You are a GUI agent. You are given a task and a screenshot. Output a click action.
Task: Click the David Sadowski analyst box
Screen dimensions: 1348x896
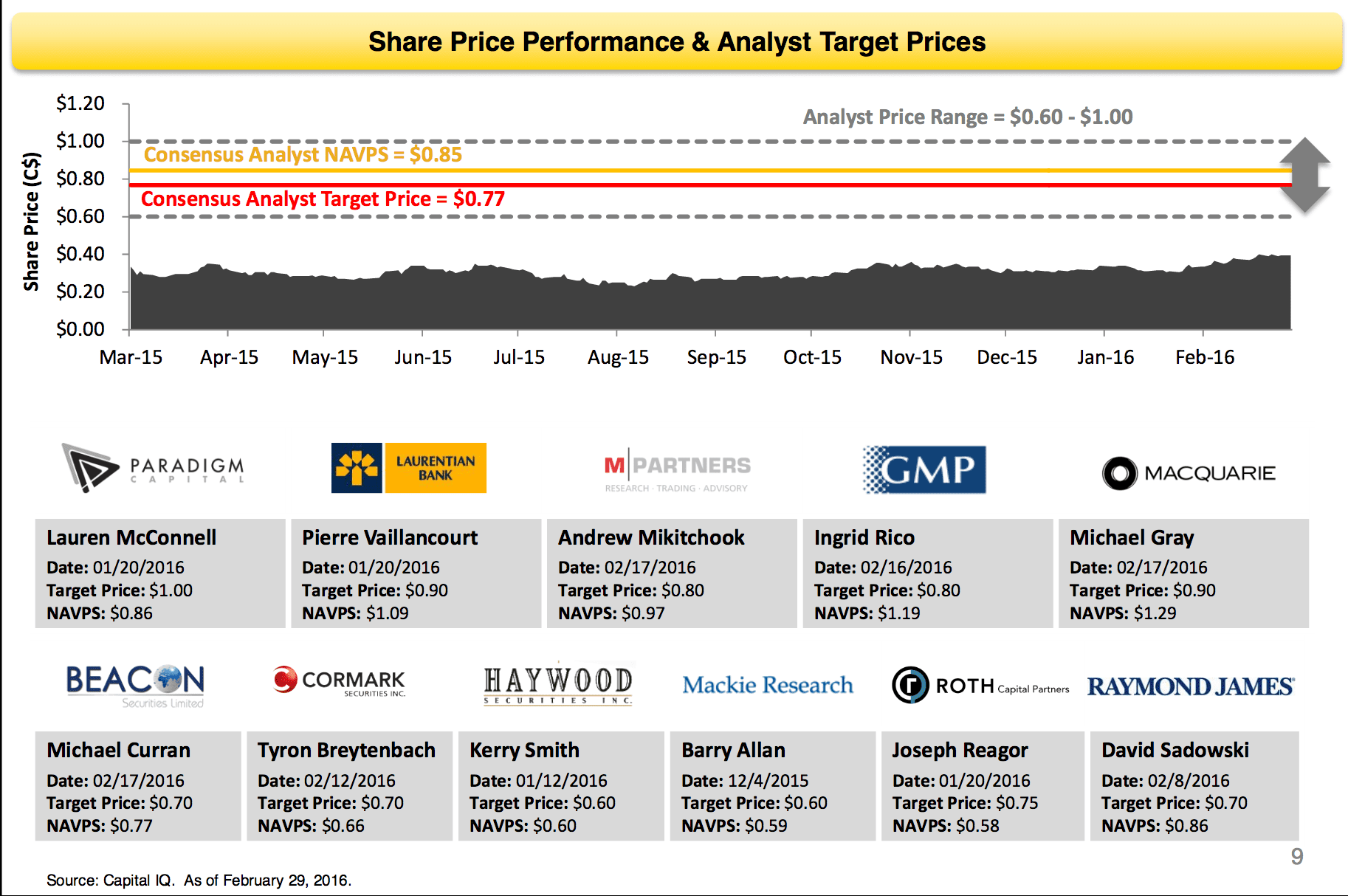click(1194, 786)
